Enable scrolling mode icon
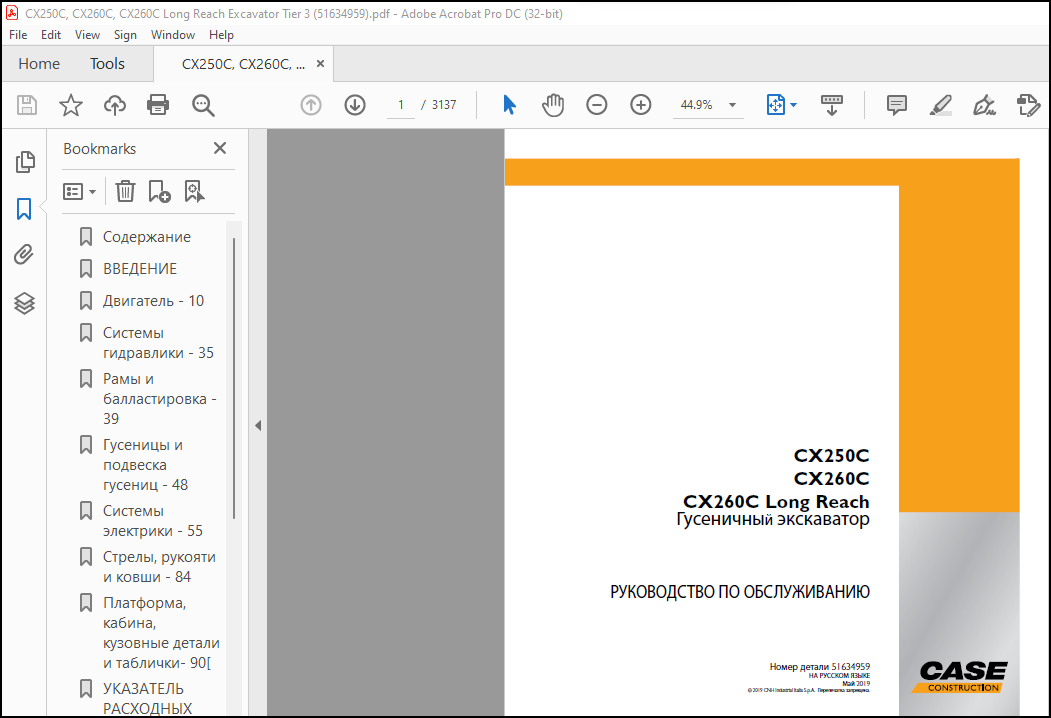 [x=832, y=105]
